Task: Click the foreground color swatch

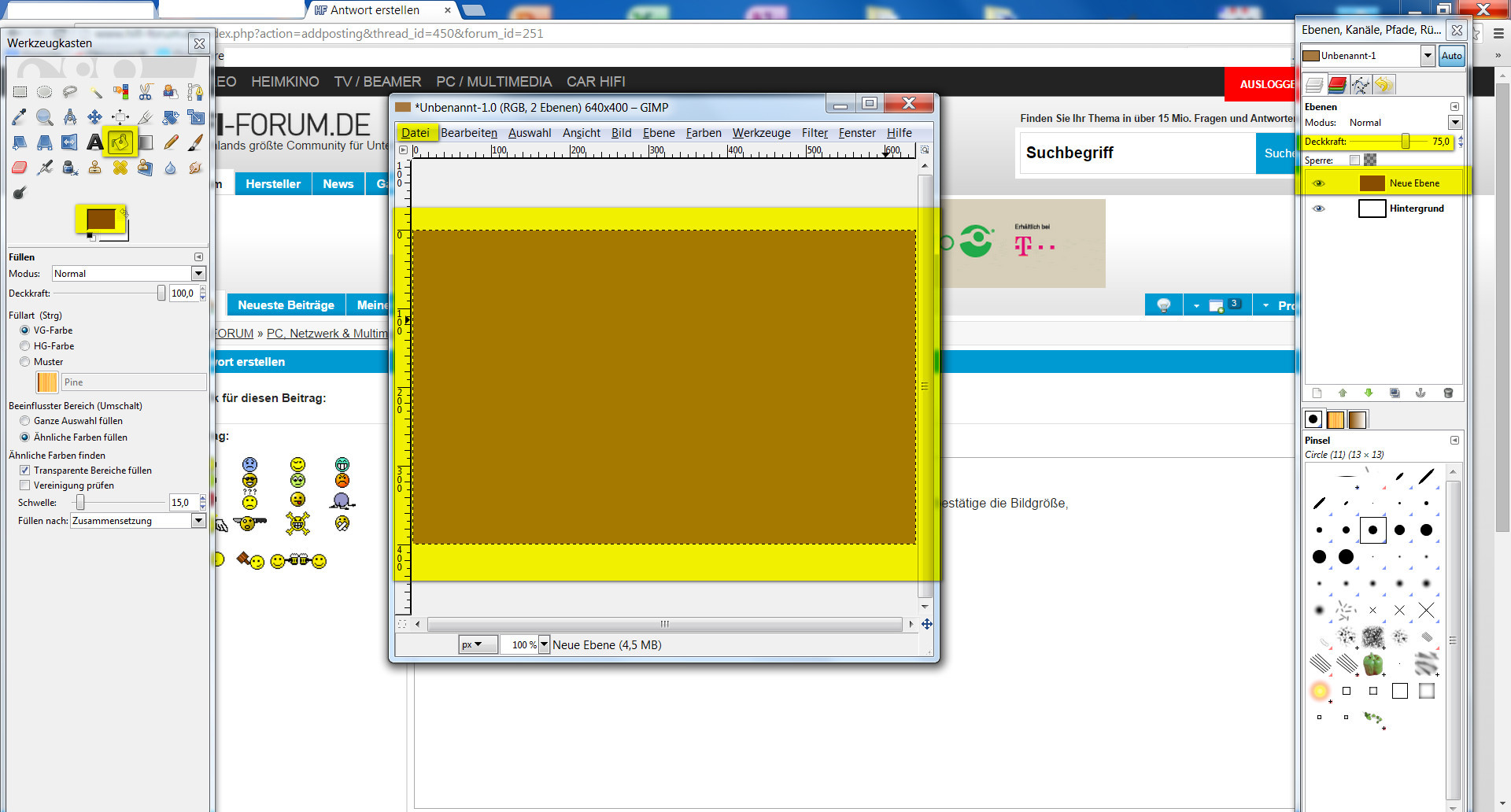Action: click(x=101, y=220)
